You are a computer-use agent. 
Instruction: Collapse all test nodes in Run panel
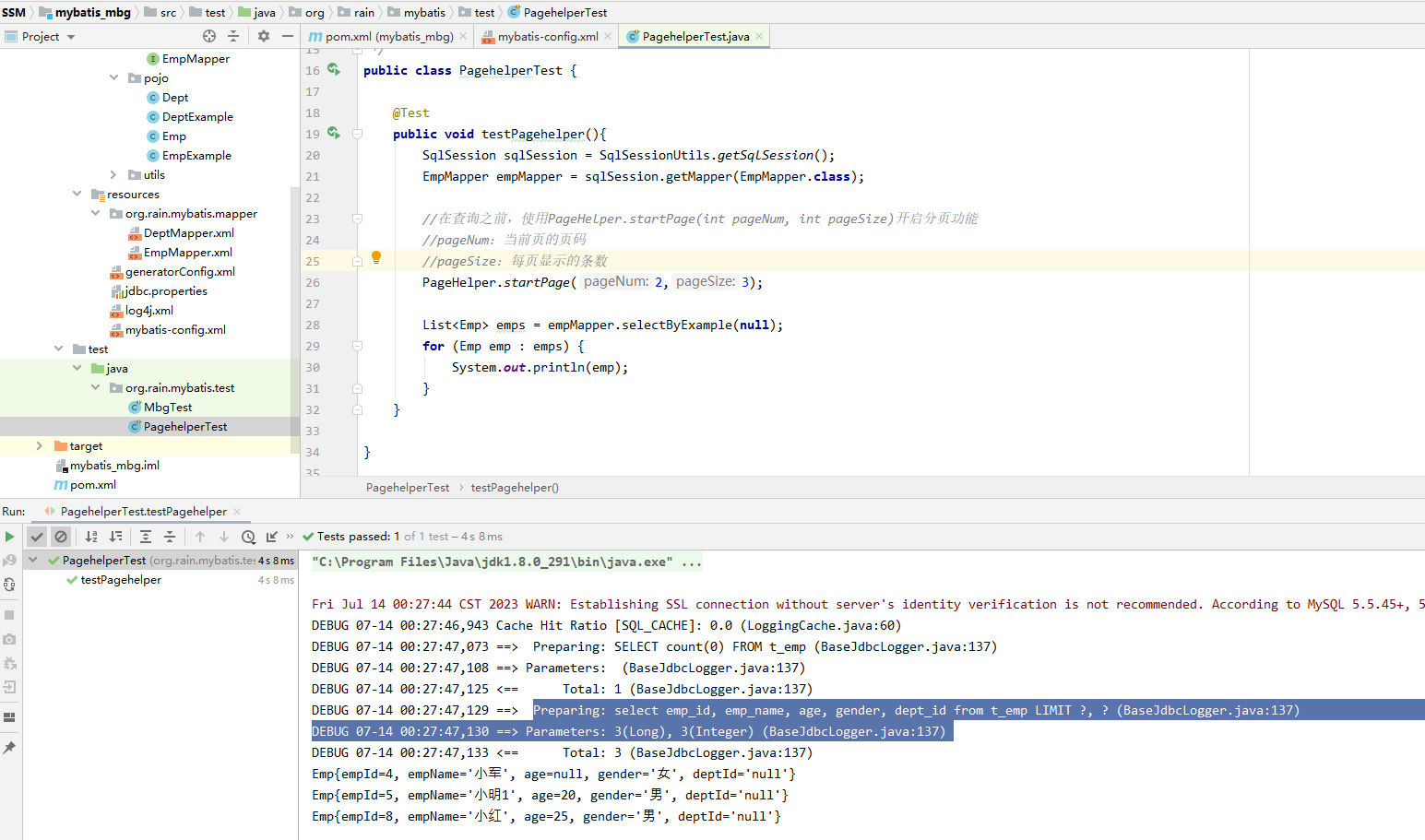[x=170, y=537]
